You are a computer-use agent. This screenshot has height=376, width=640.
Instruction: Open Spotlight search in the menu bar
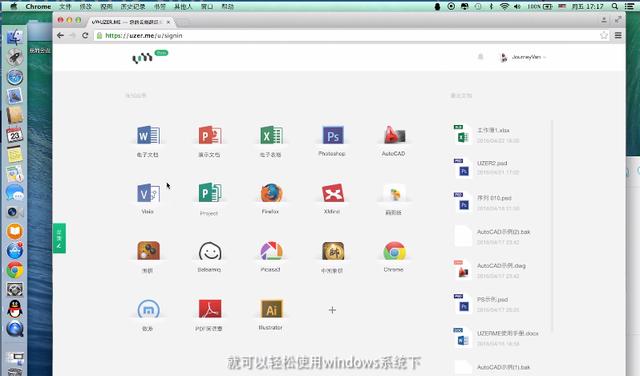pyautogui.click(x=615, y=7)
